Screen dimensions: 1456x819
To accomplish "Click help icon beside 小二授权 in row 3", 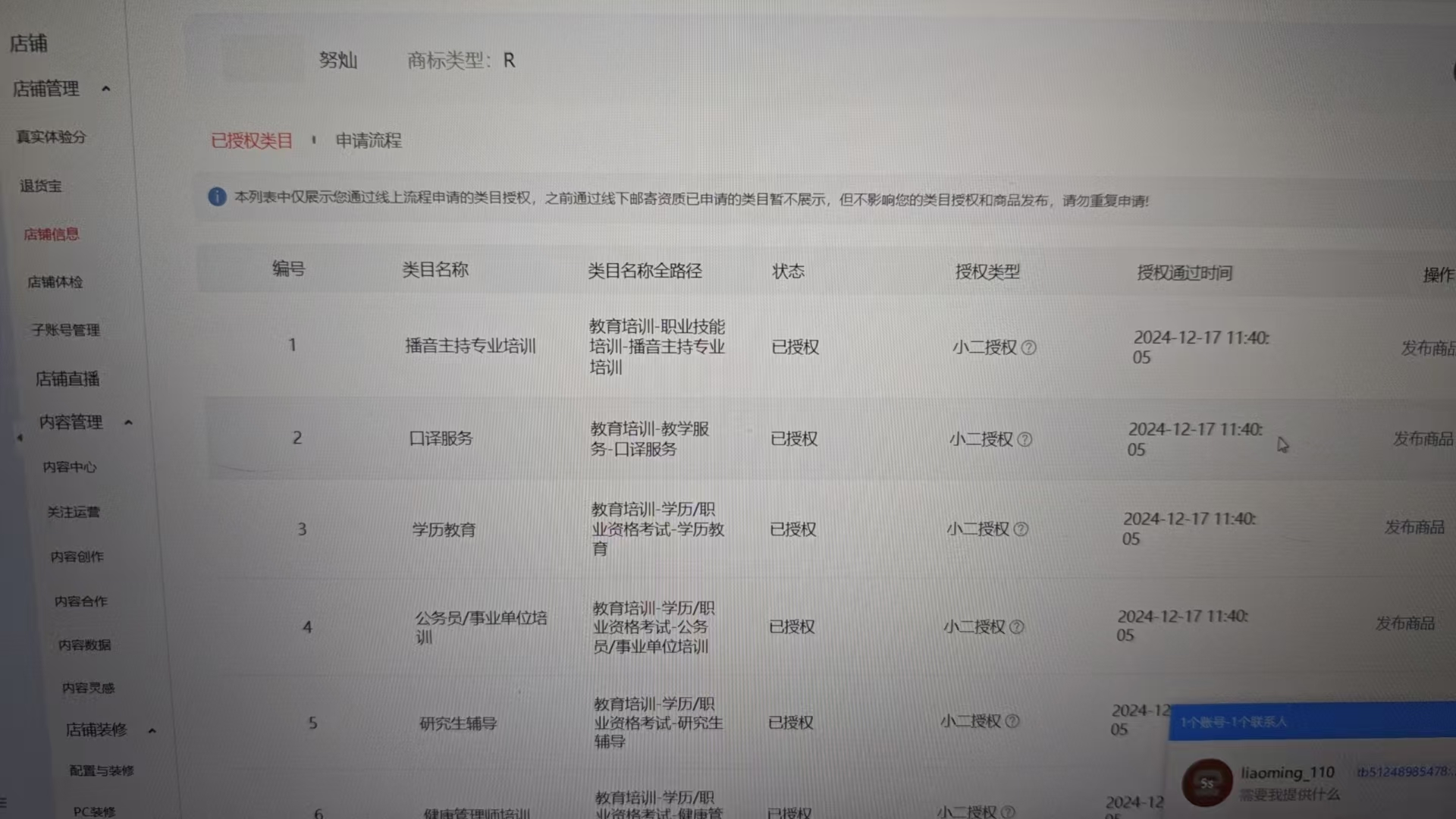I will coord(1021,529).
